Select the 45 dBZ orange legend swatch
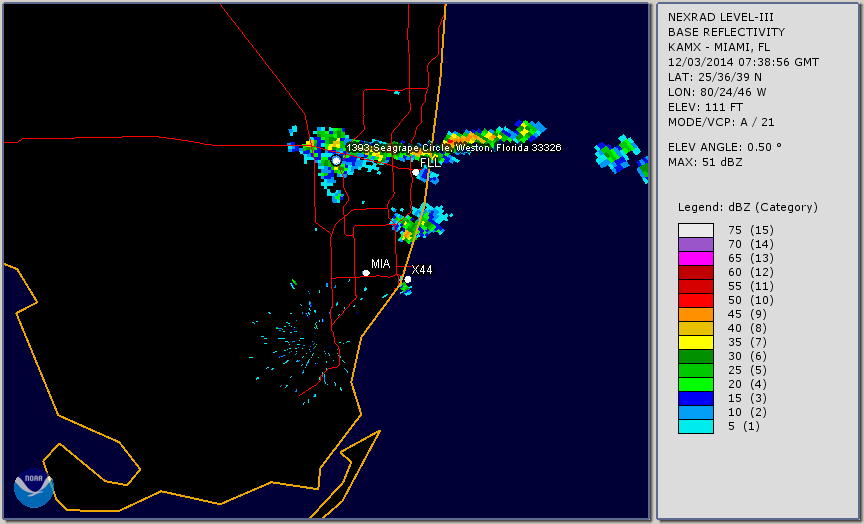The width and height of the screenshot is (864, 524). pyautogui.click(x=696, y=314)
